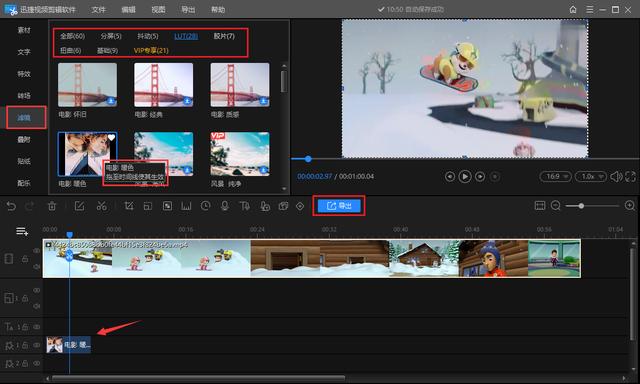Click filter list scroll up arrow
The height and width of the screenshot is (384, 640).
(284, 65)
